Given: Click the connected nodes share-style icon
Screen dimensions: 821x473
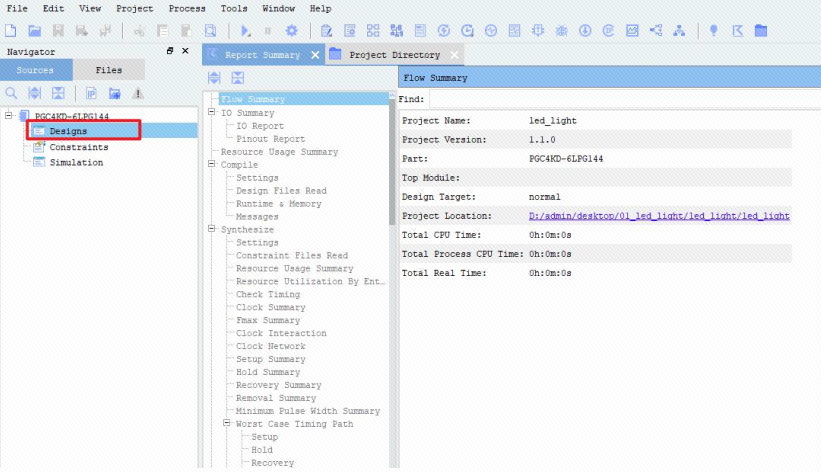Looking at the screenshot, I should pyautogui.click(x=656, y=31).
